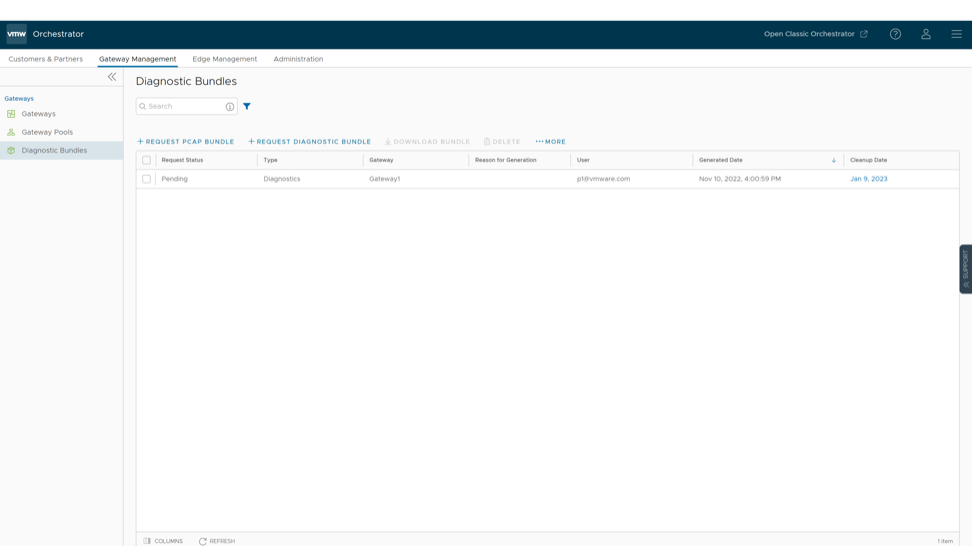972x546 pixels.
Task: Switch to Edge Management tab
Action: click(224, 59)
